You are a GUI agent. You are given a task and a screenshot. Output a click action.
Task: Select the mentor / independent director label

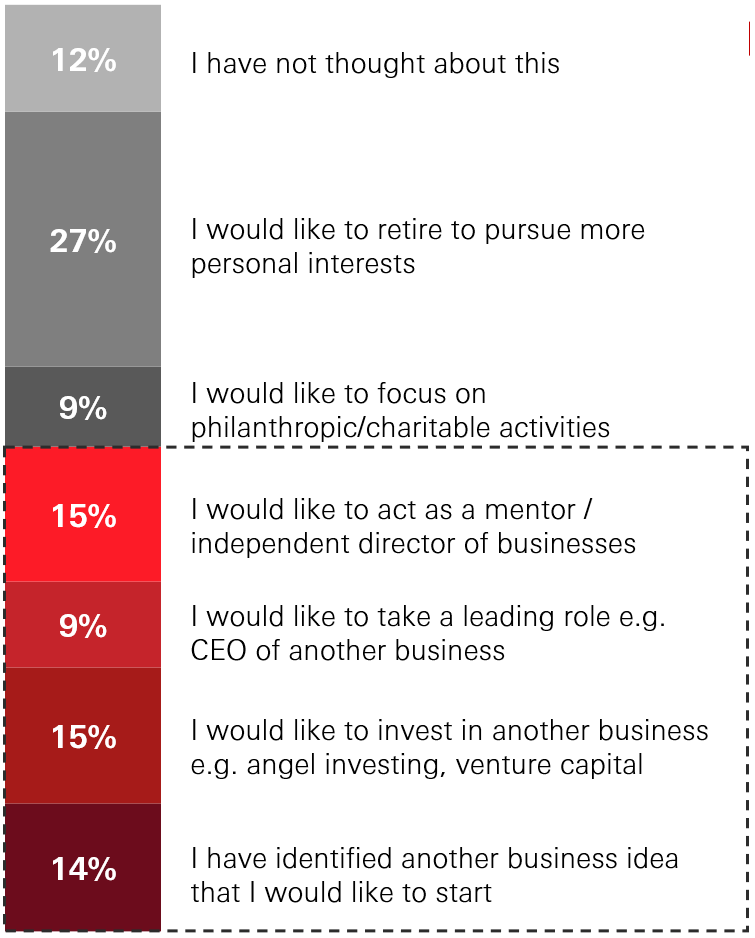(x=413, y=526)
